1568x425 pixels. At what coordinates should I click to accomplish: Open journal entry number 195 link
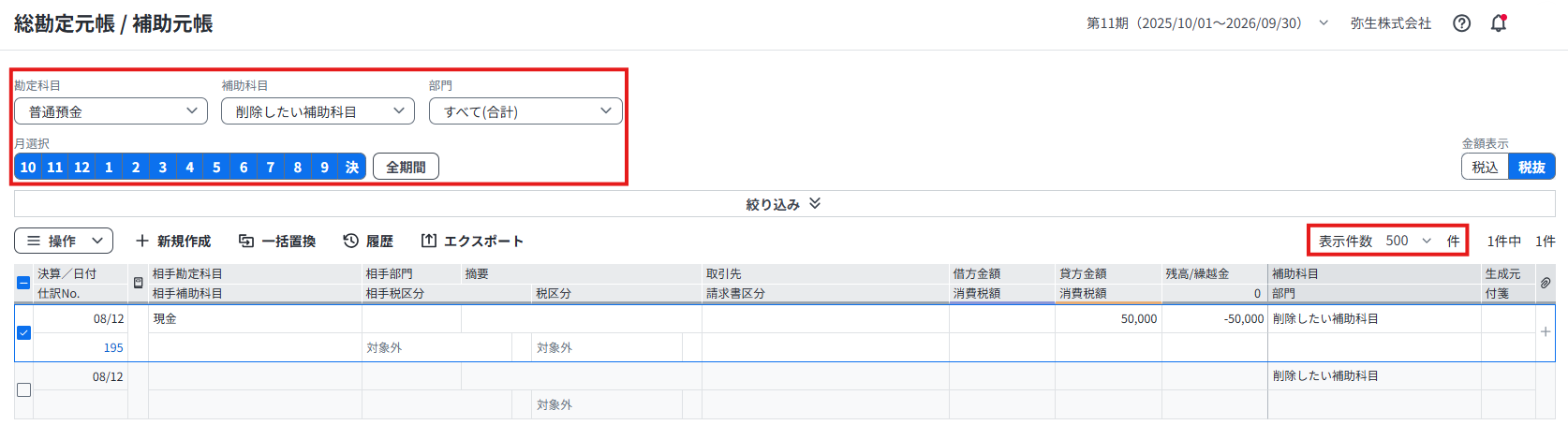point(113,347)
